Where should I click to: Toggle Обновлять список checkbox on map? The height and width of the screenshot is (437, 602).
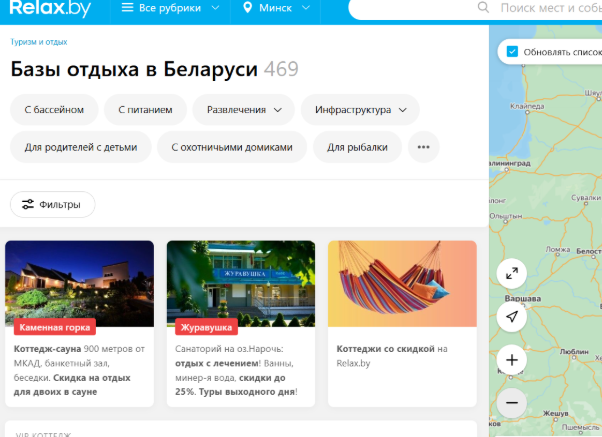[512, 52]
